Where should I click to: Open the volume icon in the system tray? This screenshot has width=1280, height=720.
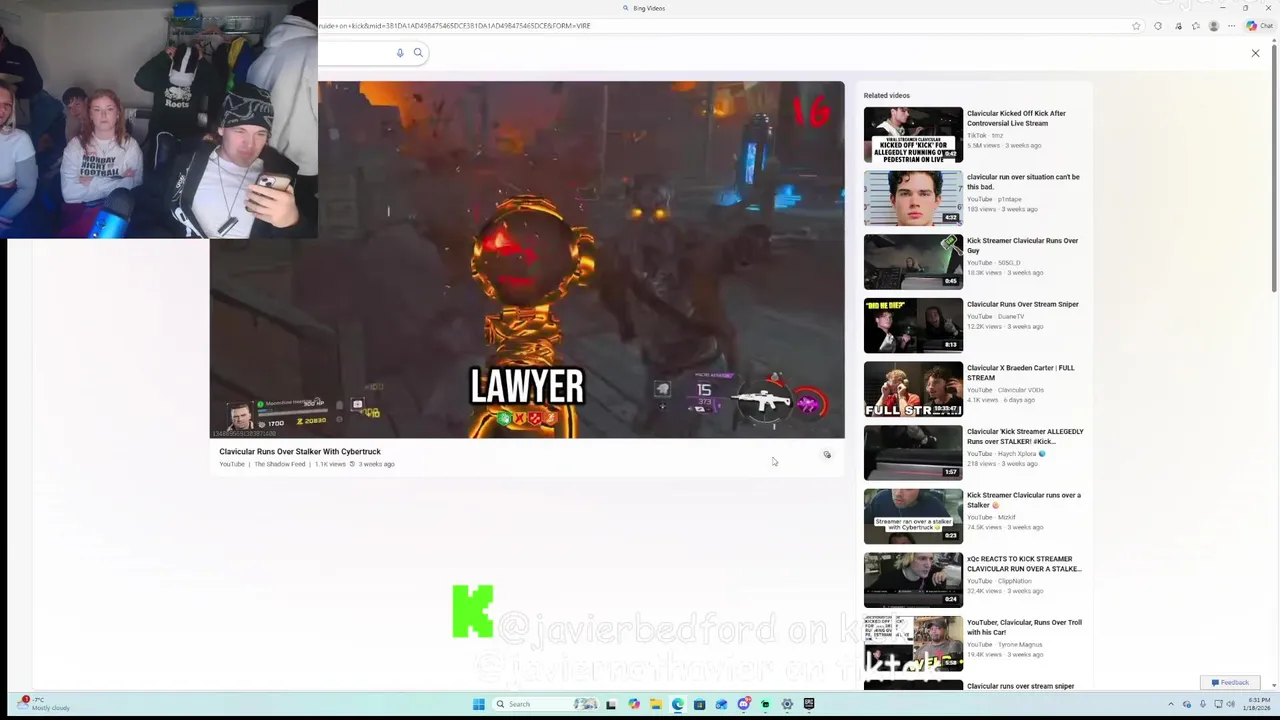point(1232,704)
